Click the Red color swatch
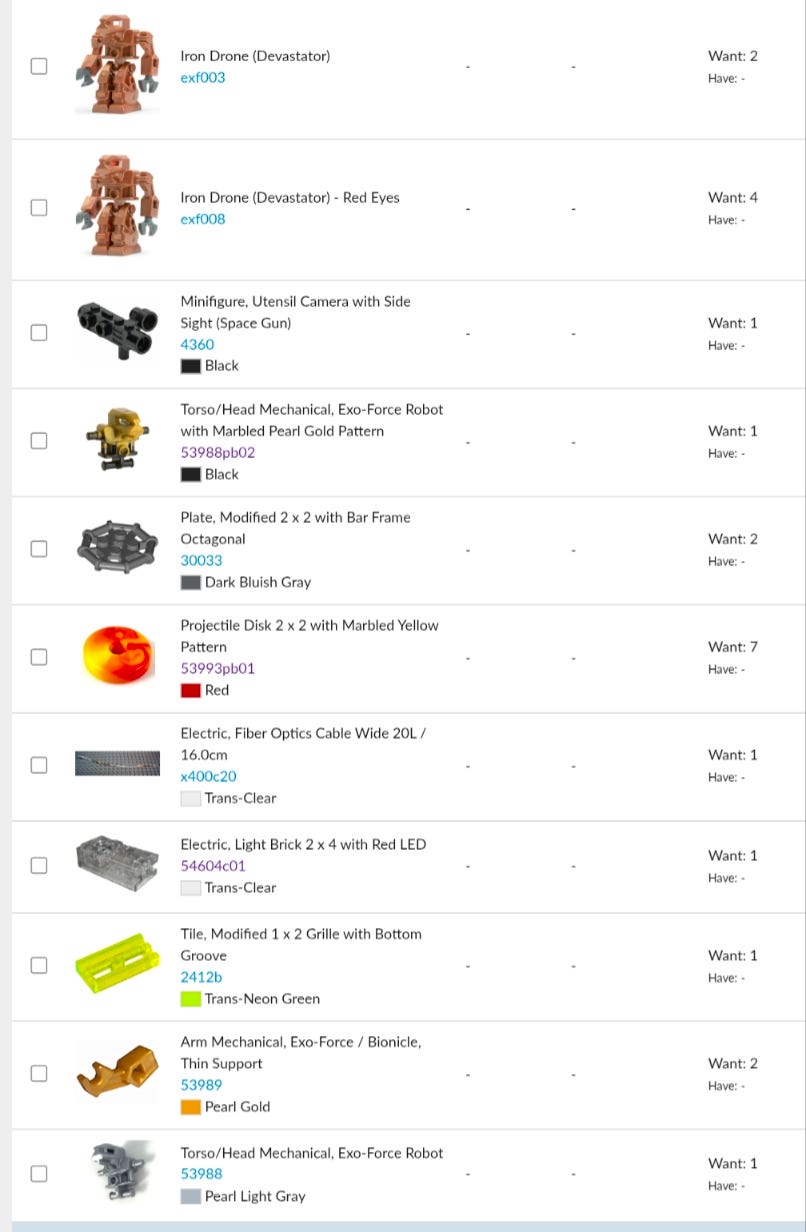This screenshot has height=1232, width=806. coord(190,690)
